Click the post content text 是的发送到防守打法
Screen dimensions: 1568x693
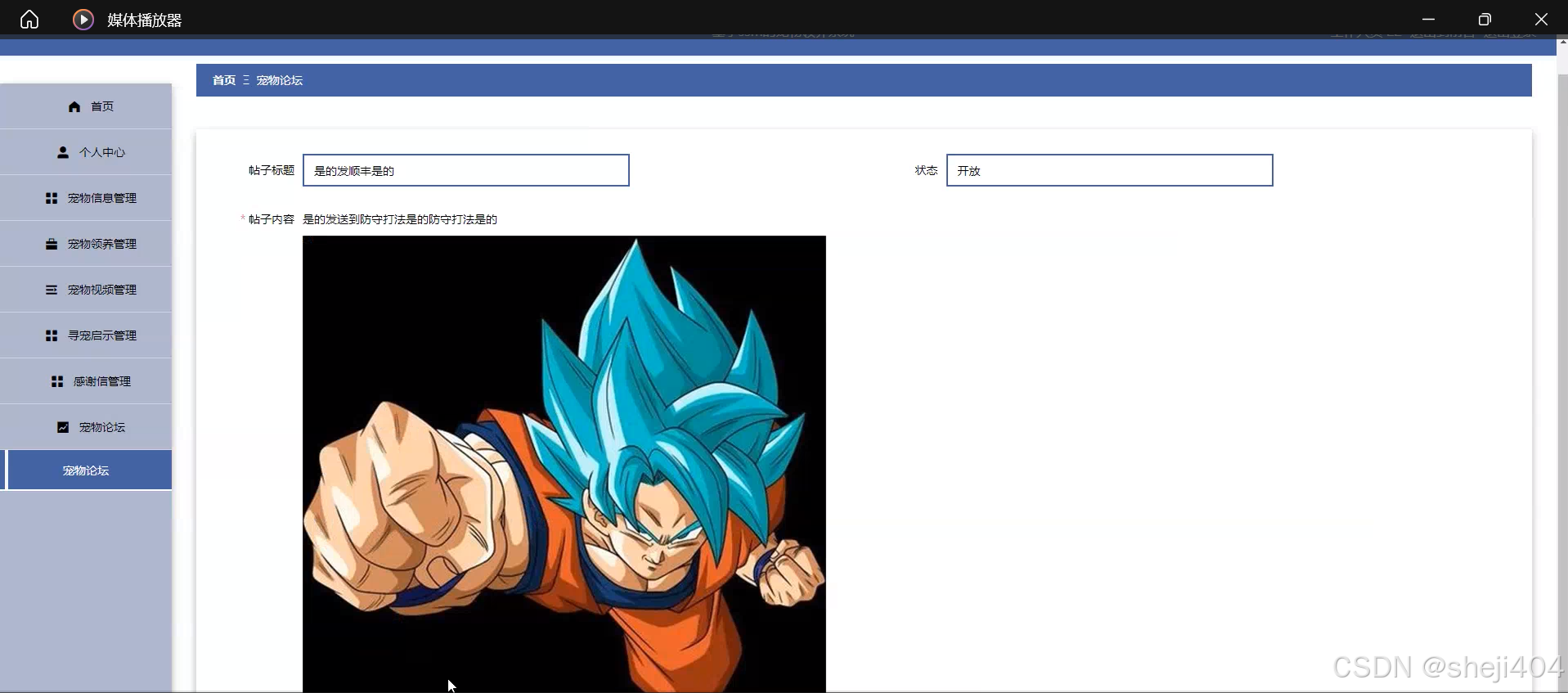point(400,219)
